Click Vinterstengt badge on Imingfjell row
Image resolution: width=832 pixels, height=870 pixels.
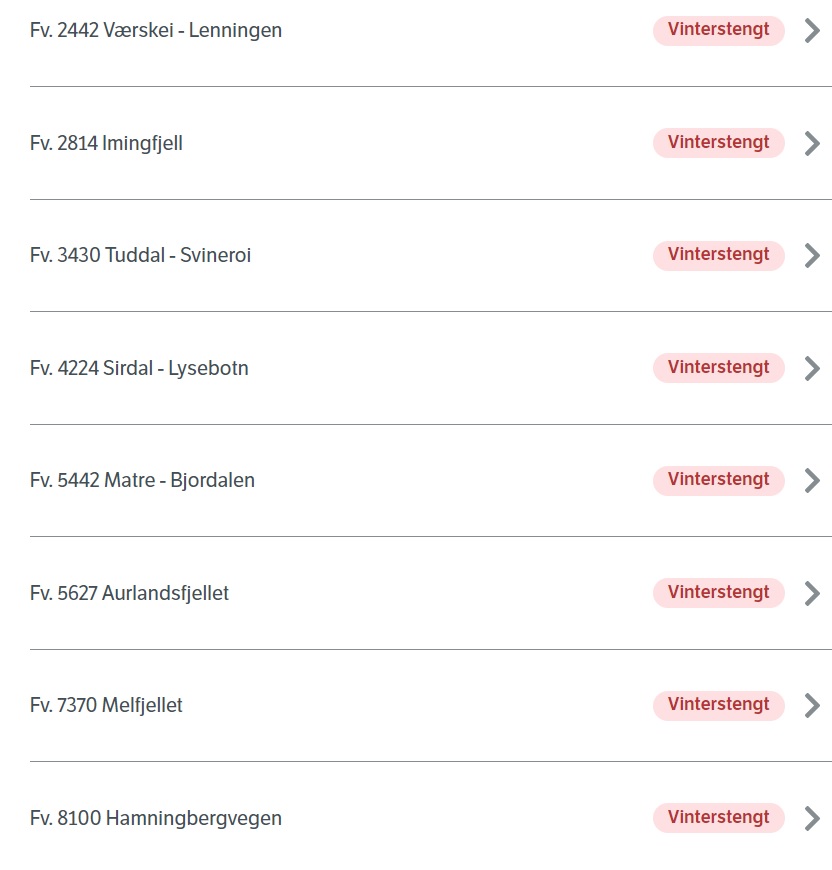pos(719,143)
